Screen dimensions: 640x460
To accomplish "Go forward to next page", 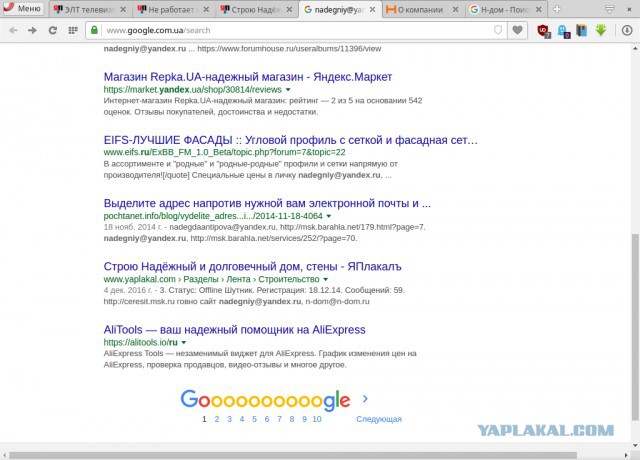I will click(x=32, y=30).
